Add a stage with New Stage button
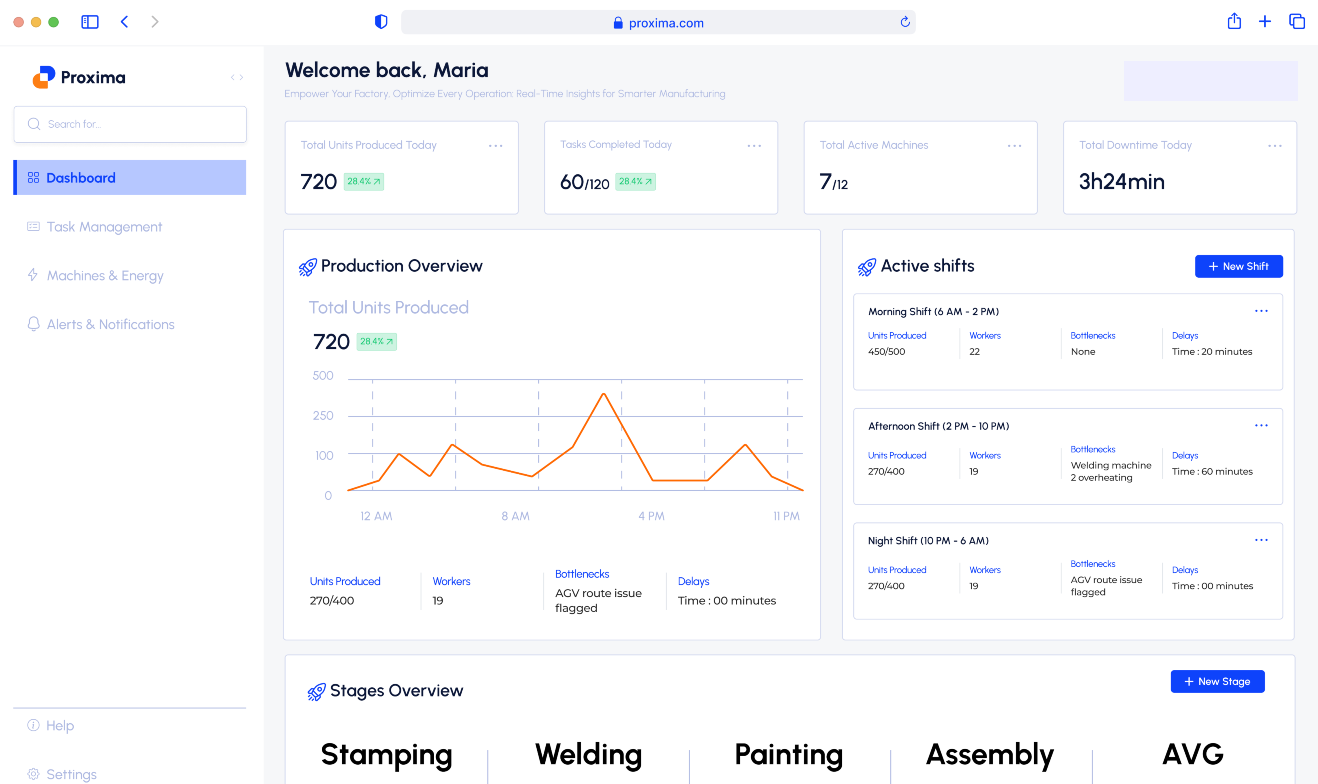1318x784 pixels. 1217,681
